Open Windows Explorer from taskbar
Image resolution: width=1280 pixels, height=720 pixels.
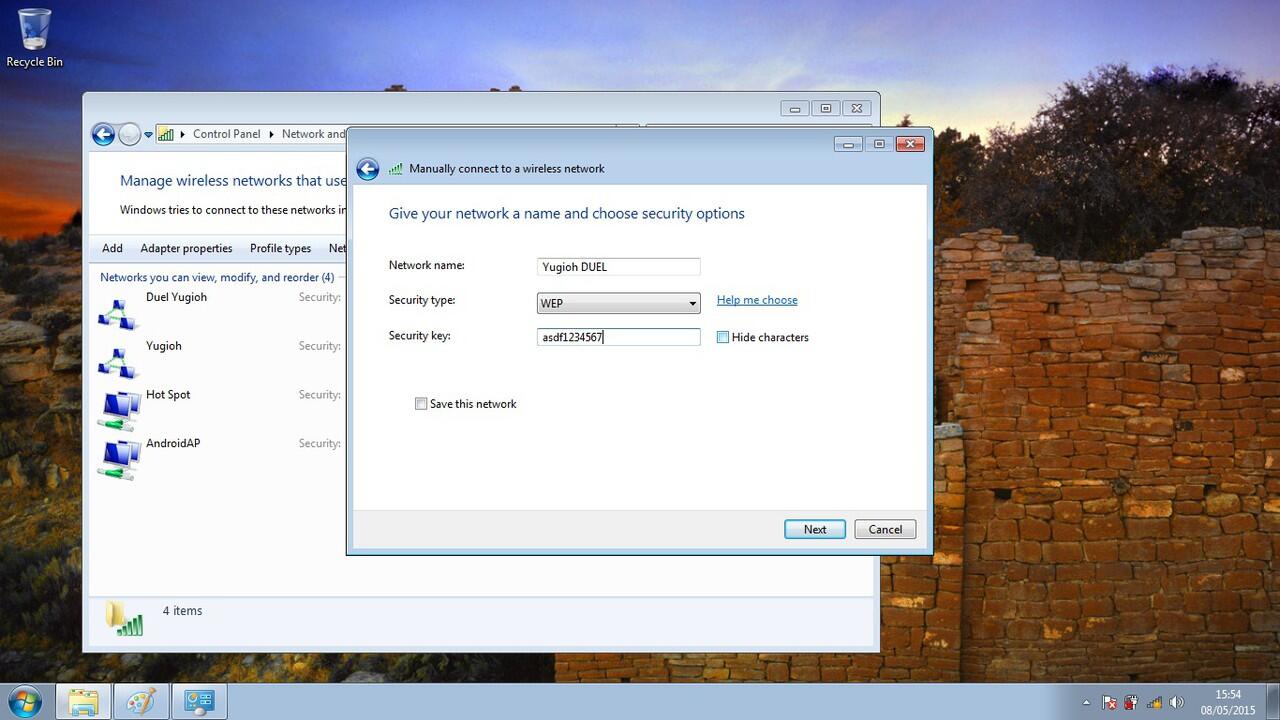point(83,701)
